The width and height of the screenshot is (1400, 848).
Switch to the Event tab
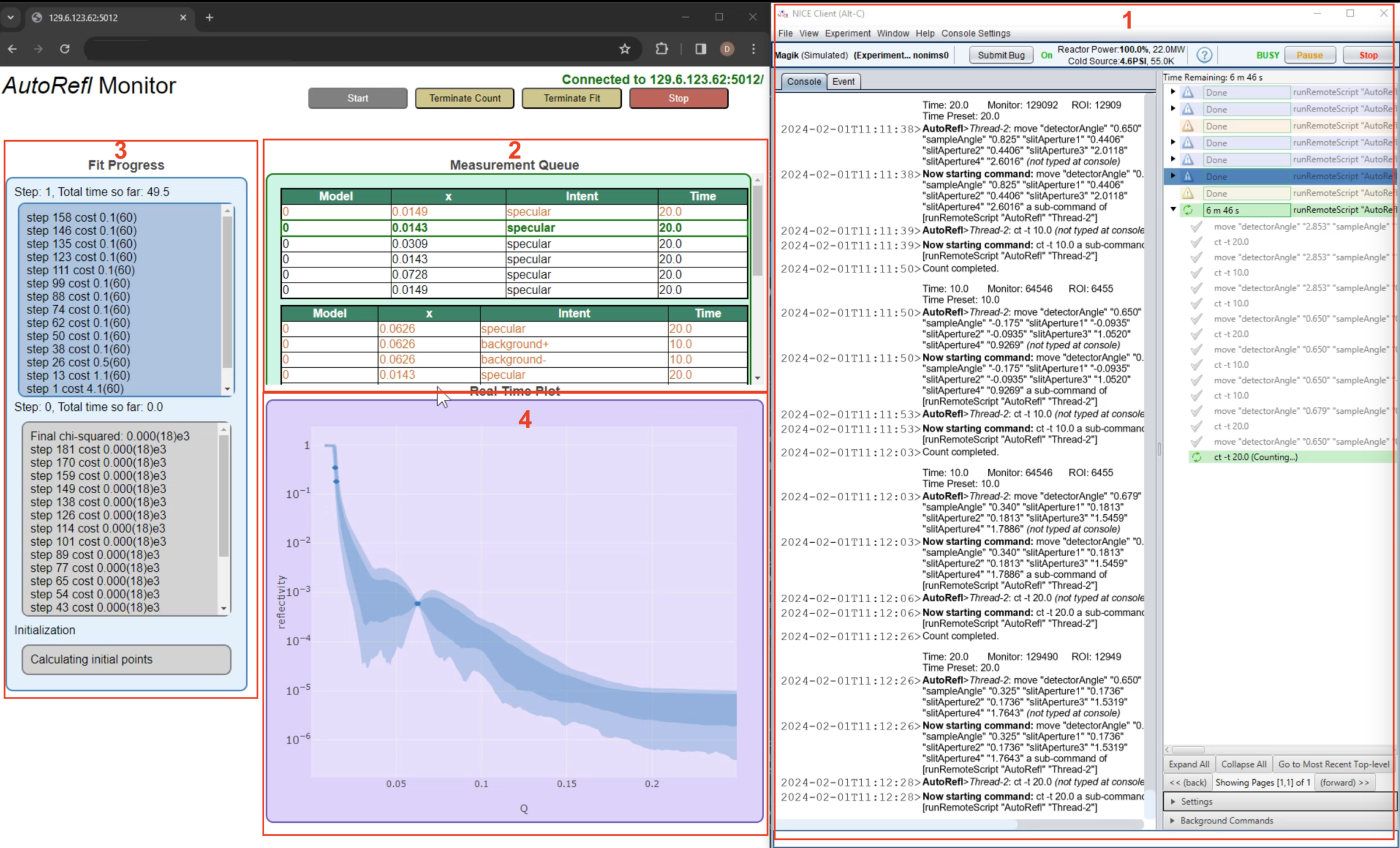(843, 82)
